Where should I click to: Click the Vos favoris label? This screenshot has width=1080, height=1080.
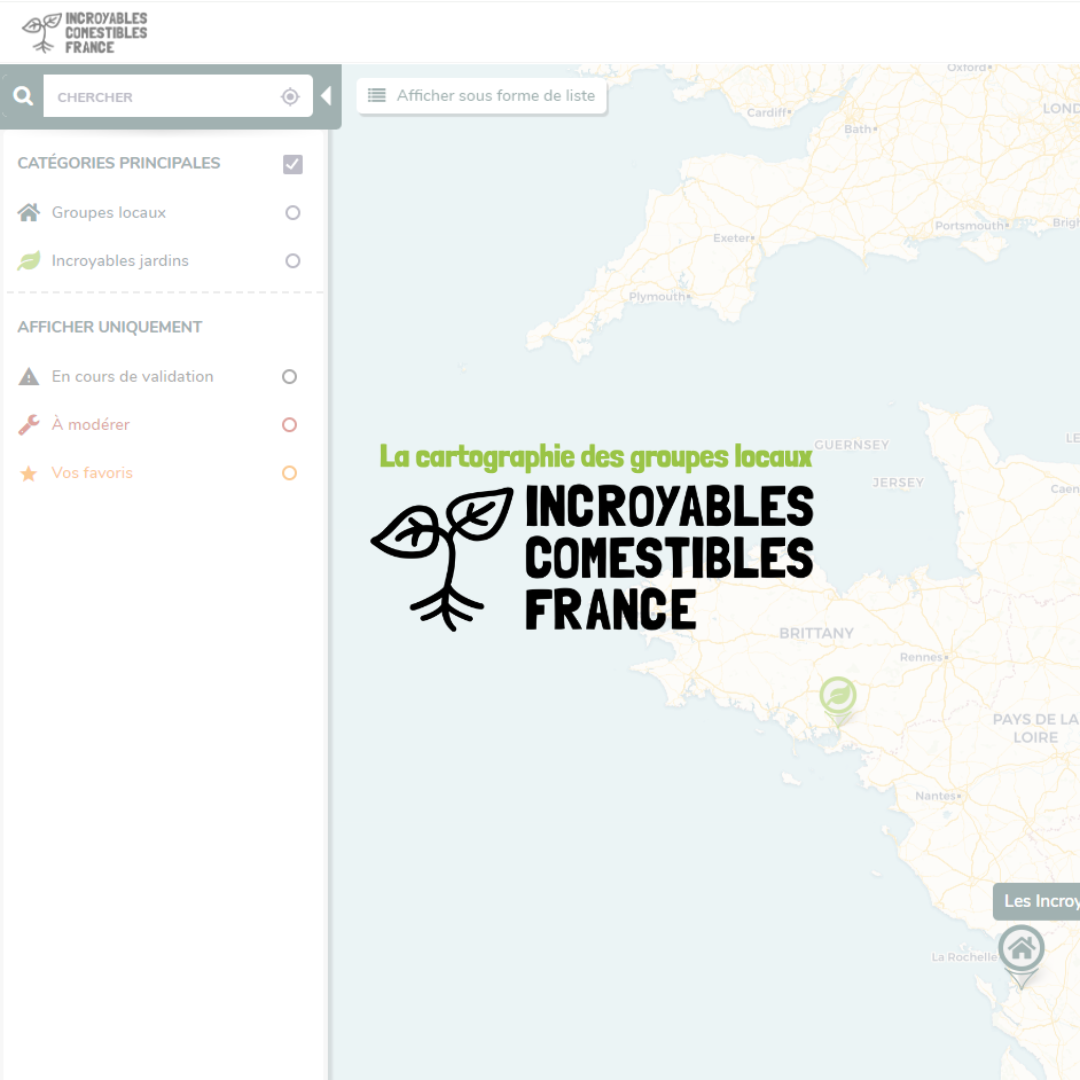point(92,472)
